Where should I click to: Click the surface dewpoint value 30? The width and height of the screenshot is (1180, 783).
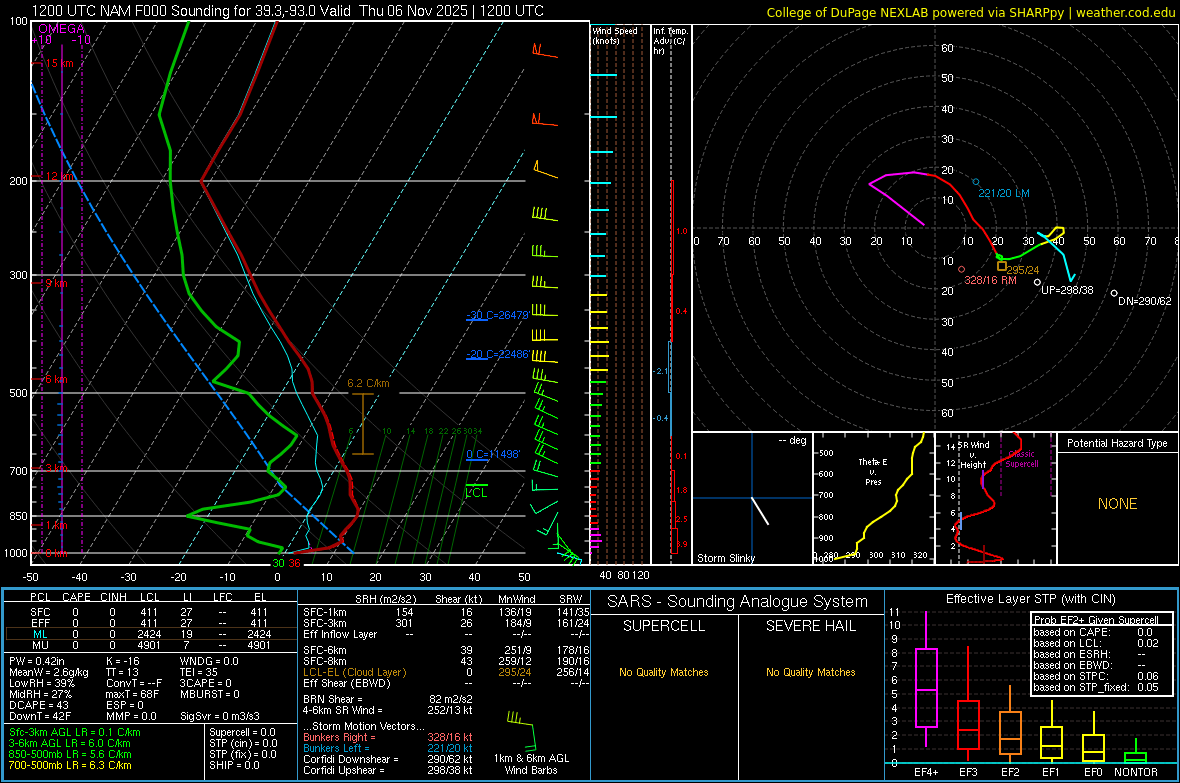(278, 563)
